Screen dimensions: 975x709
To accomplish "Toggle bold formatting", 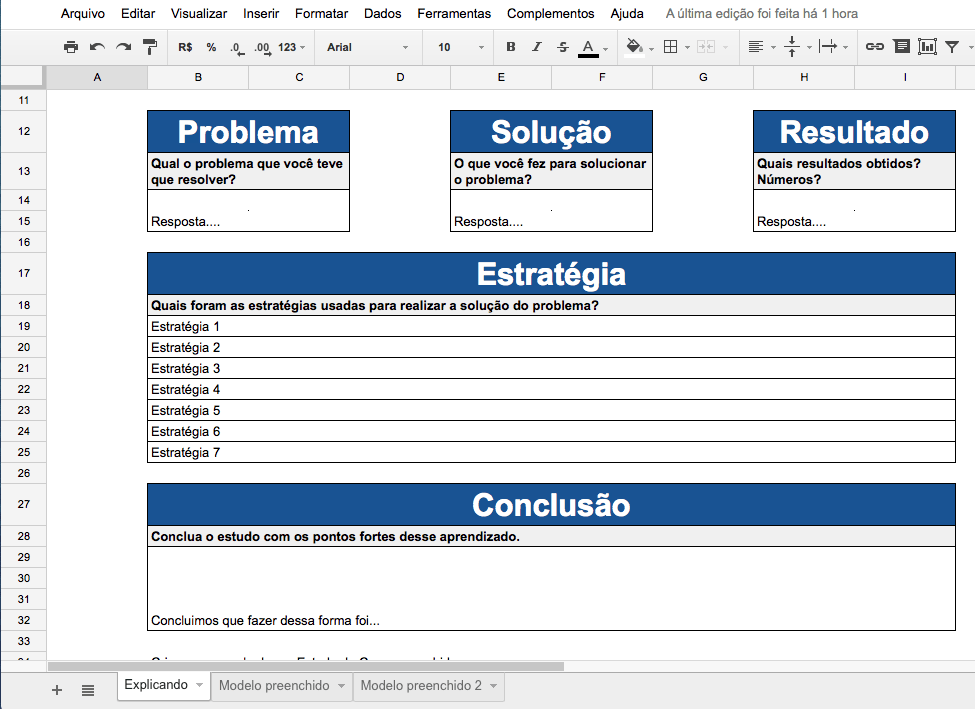I will pos(510,46).
